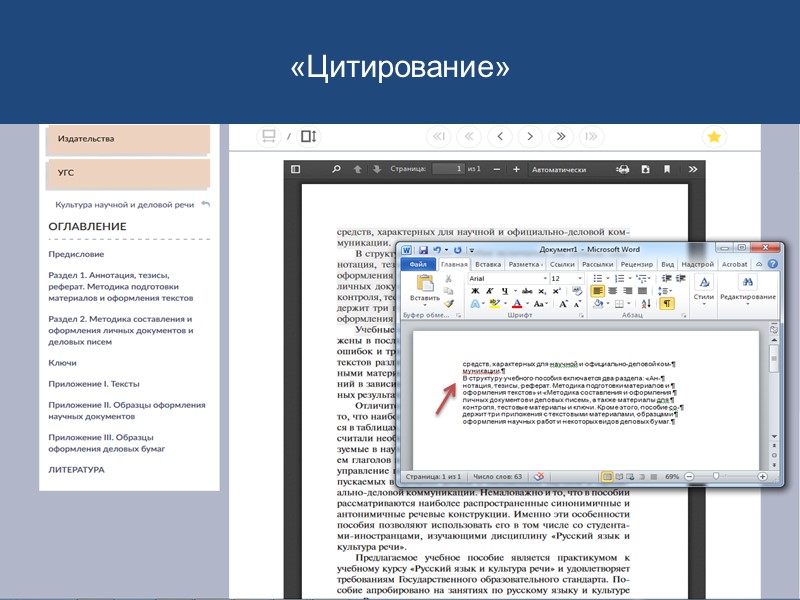Toggle italic (К) formatting
Screen dimensions: 800x600
(490, 291)
